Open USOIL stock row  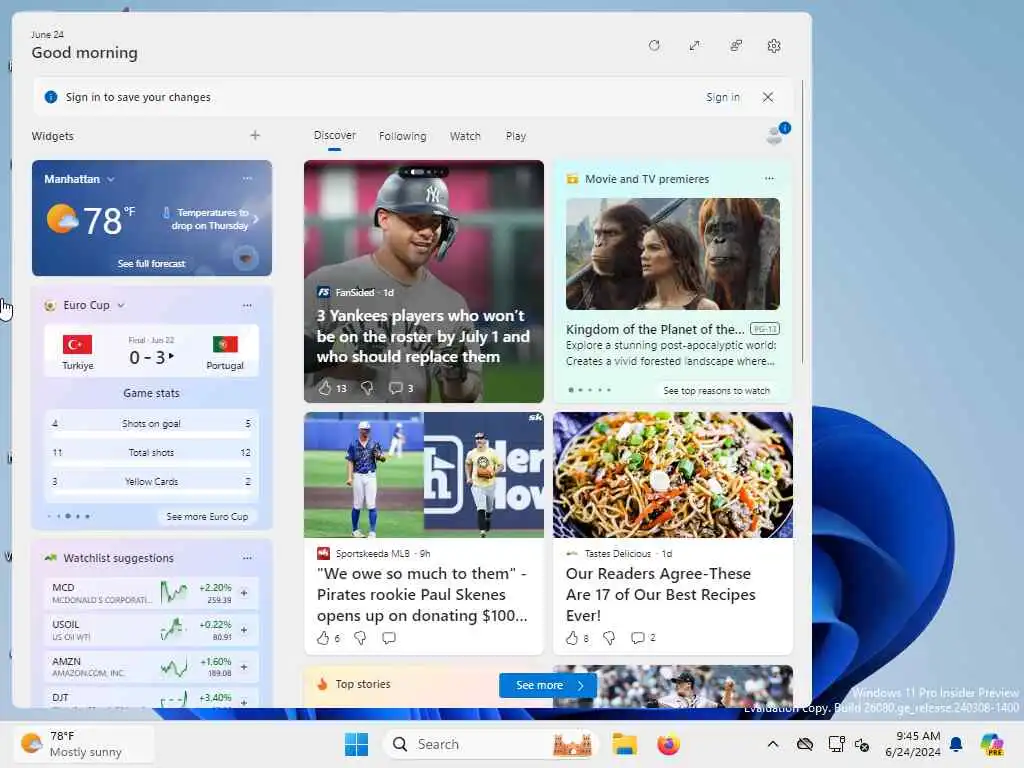click(152, 630)
